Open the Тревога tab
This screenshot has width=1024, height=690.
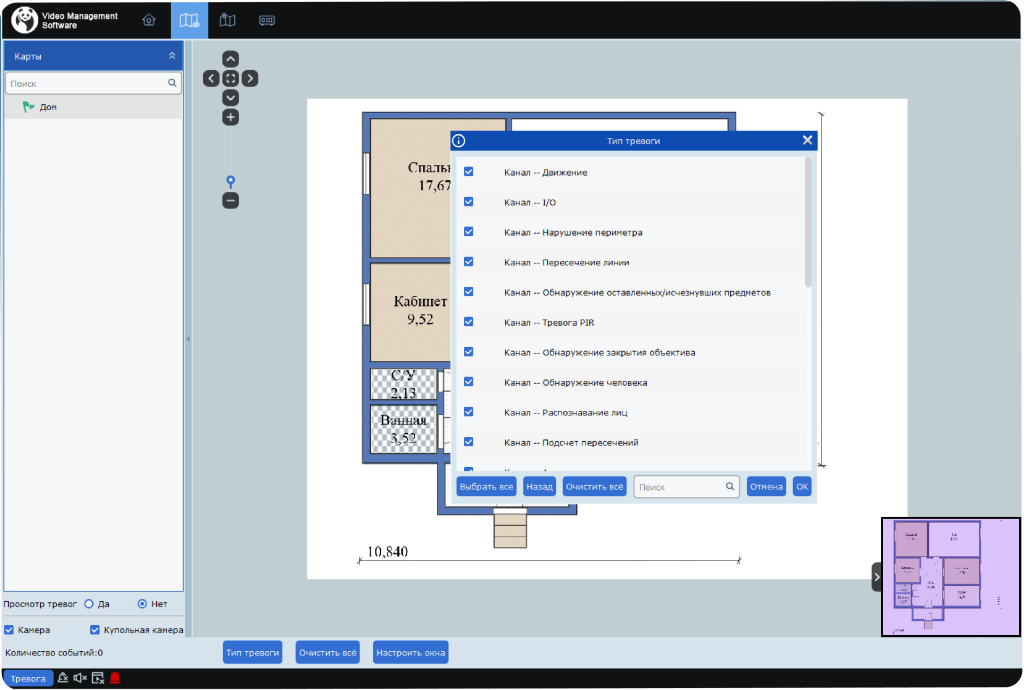tap(28, 678)
